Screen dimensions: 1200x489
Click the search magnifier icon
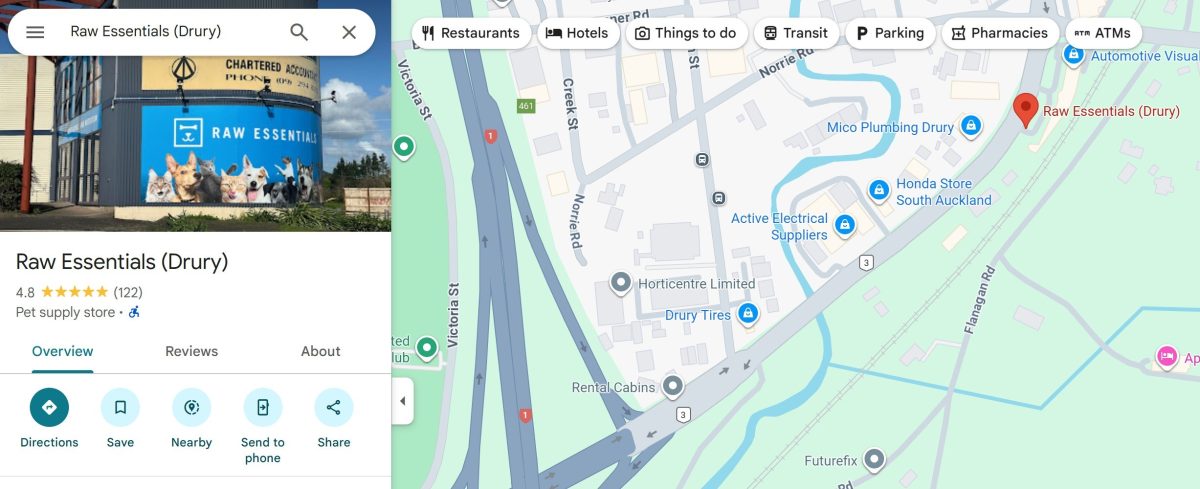[299, 32]
